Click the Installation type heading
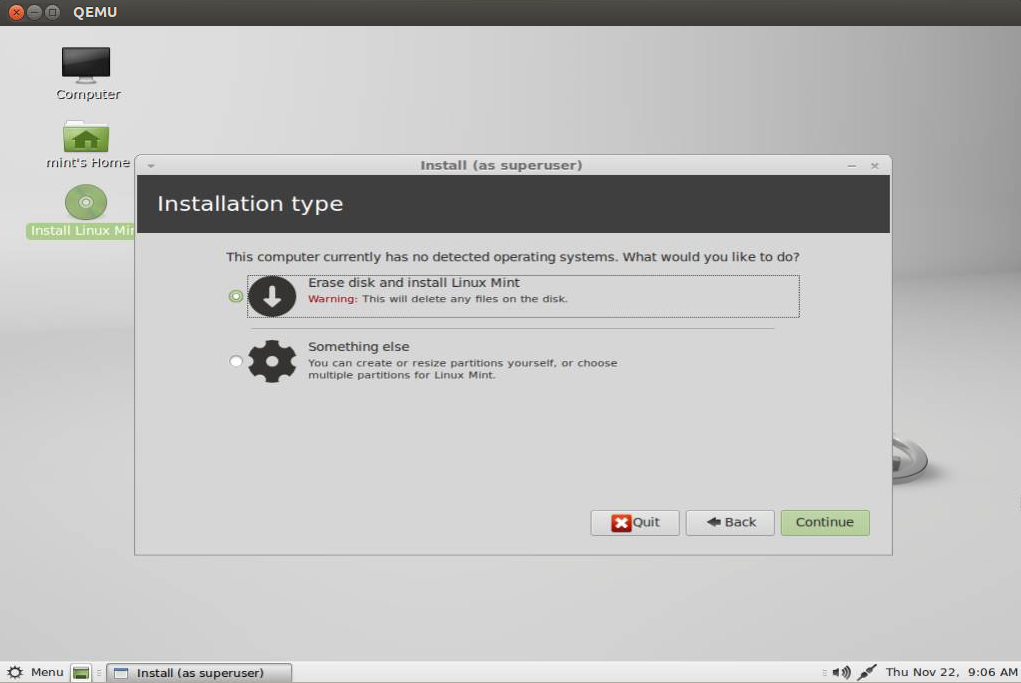The width and height of the screenshot is (1021, 683). 250,204
